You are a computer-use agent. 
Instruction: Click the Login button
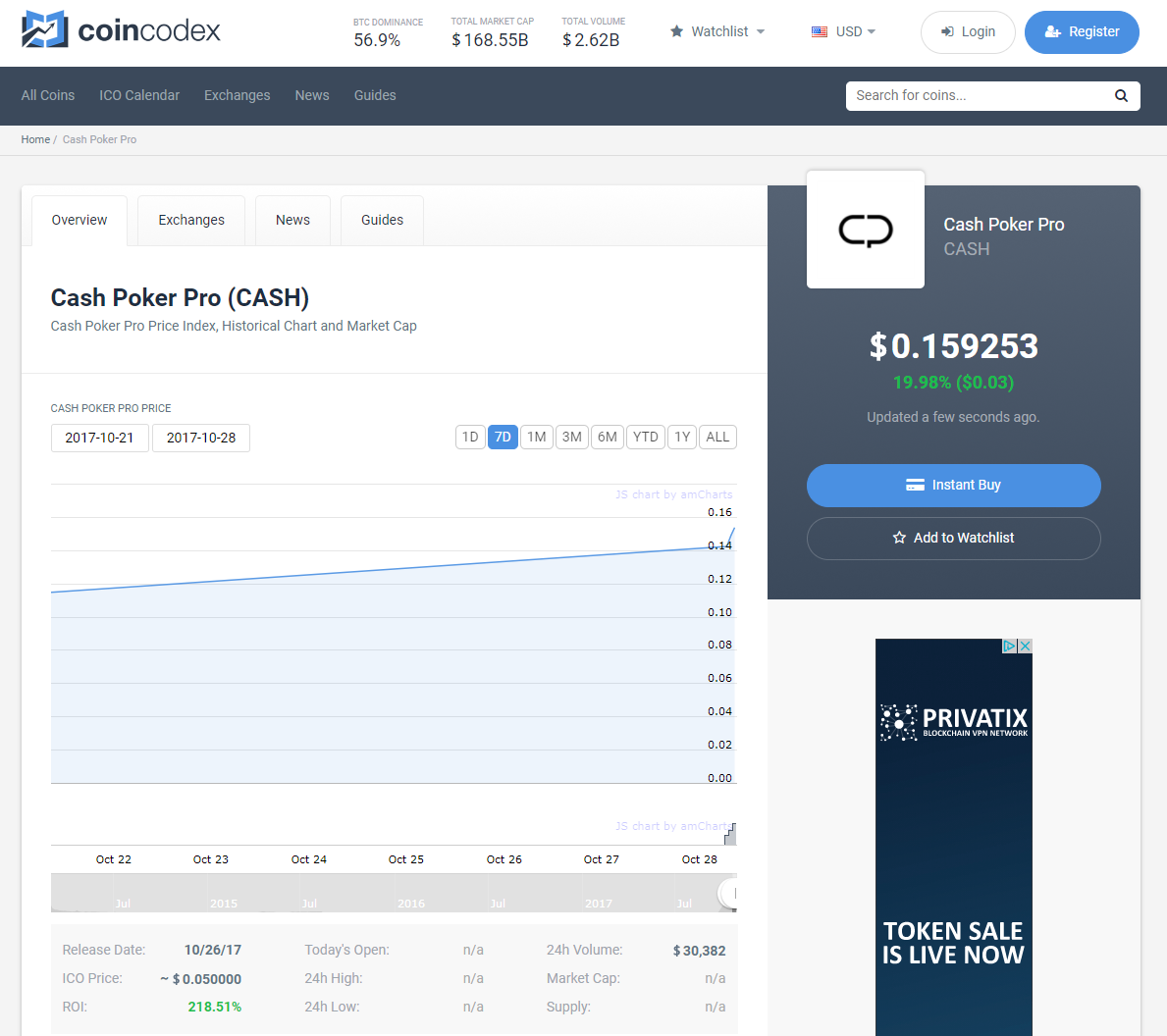point(968,32)
